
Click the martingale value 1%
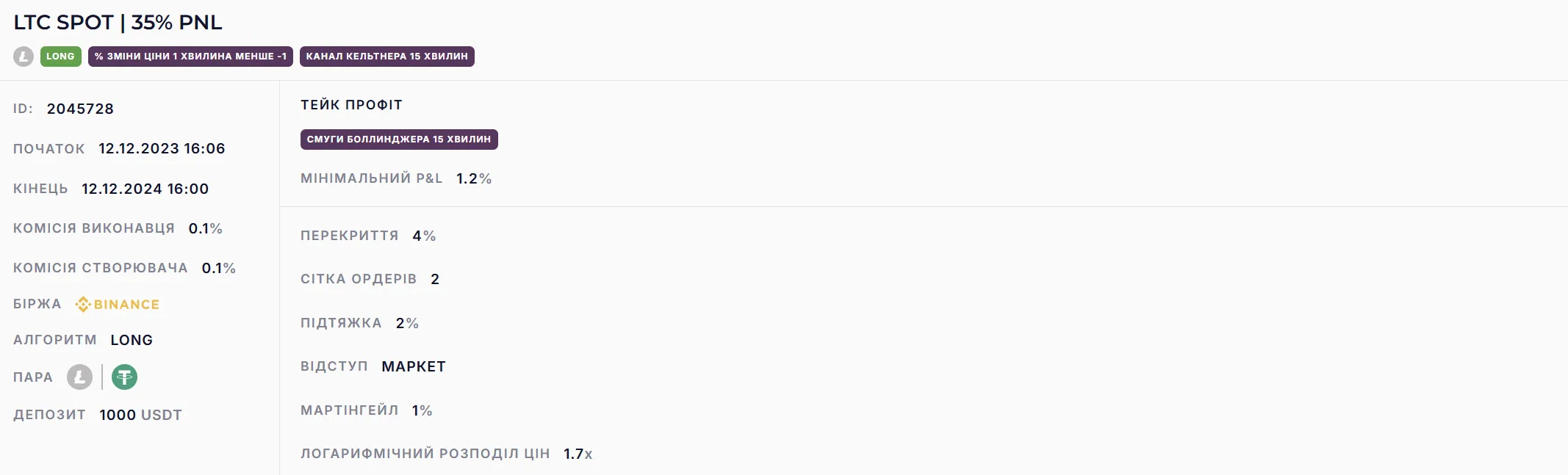(422, 410)
